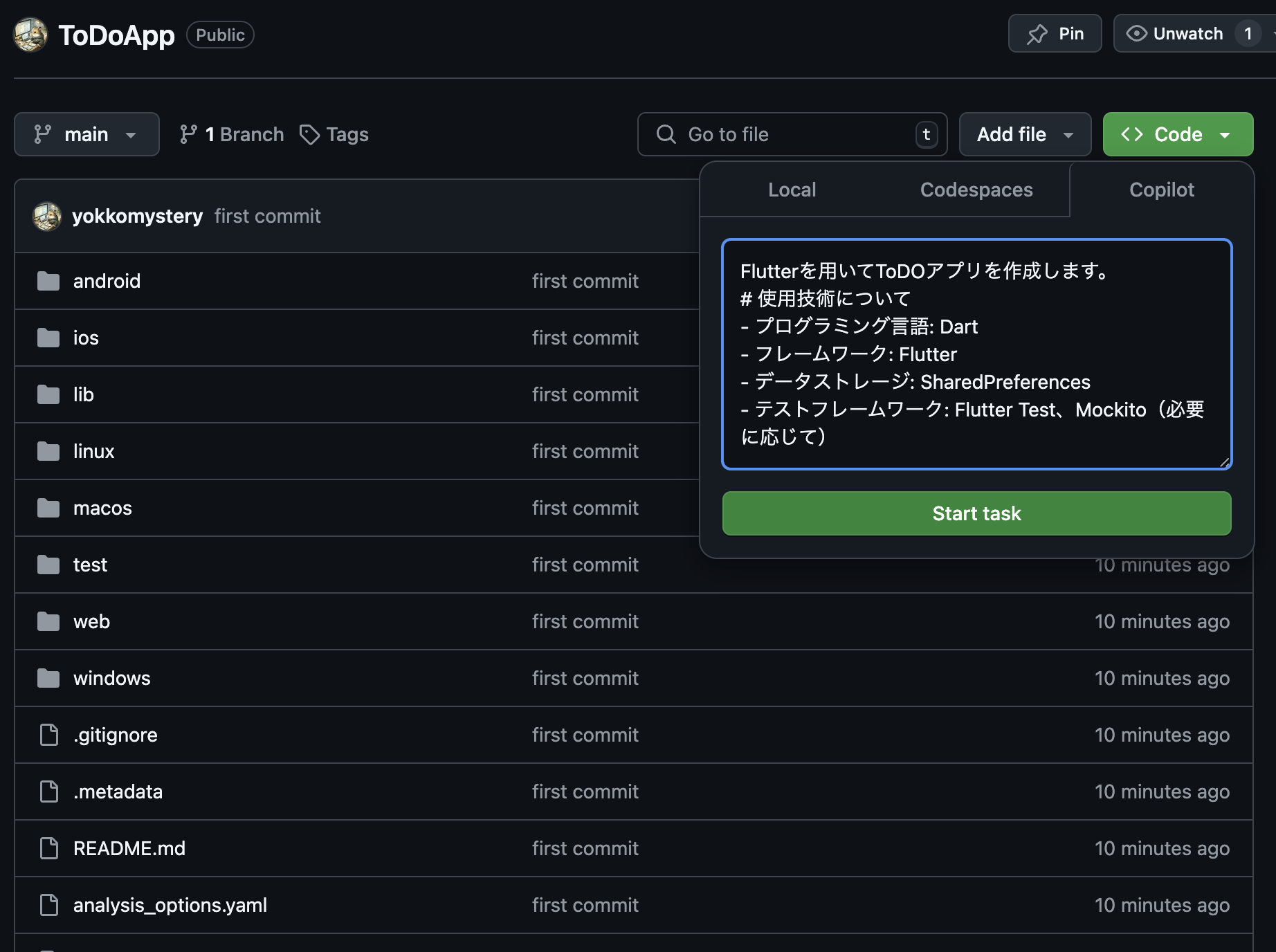Screen dimensions: 1276x952
Task: Click the ToDoApp repository title
Action: [x=116, y=35]
